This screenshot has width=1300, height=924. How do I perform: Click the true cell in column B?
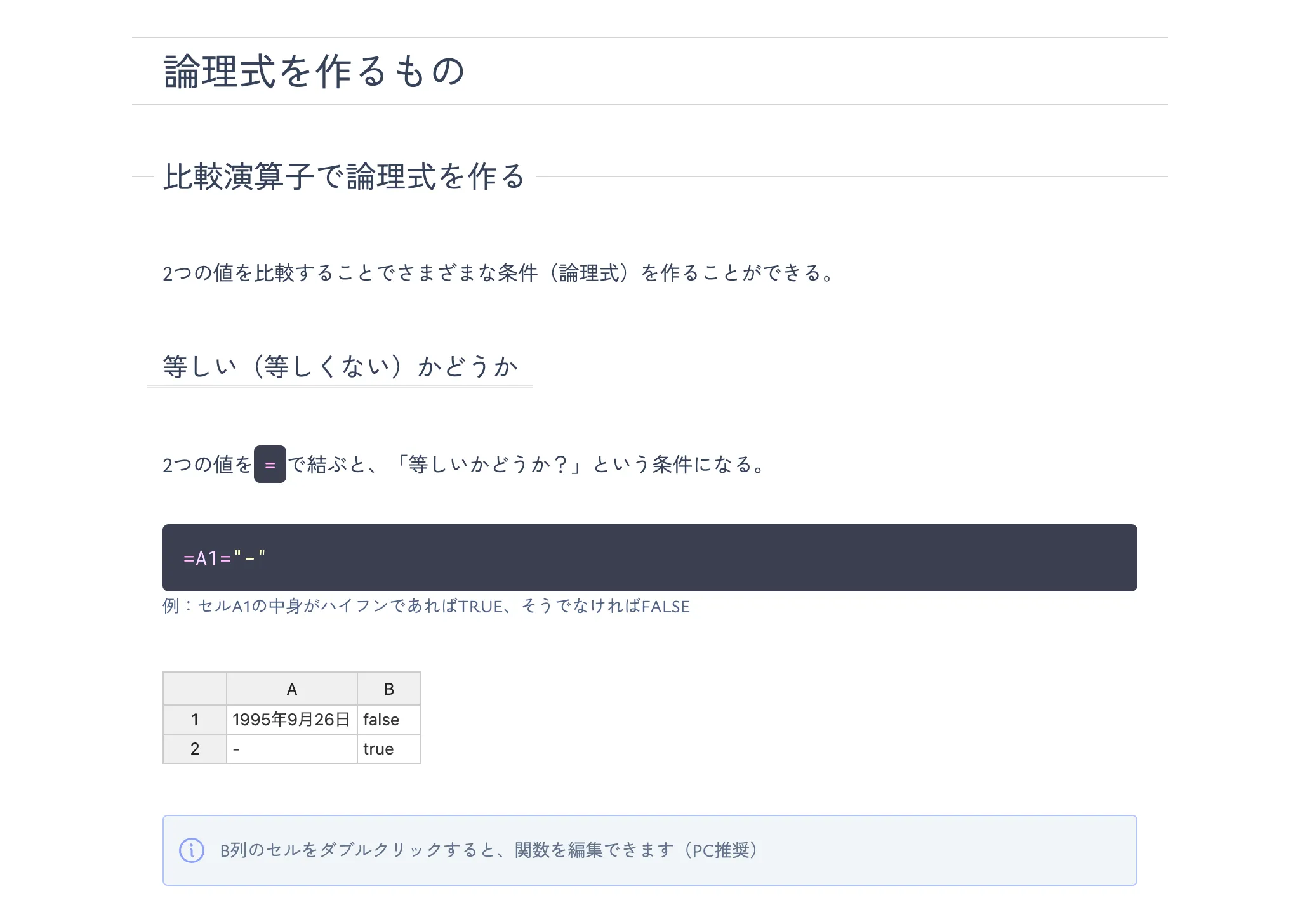[388, 749]
